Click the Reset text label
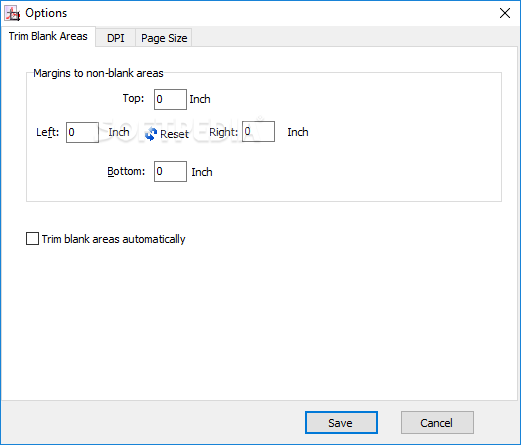521x445 pixels. pos(174,134)
